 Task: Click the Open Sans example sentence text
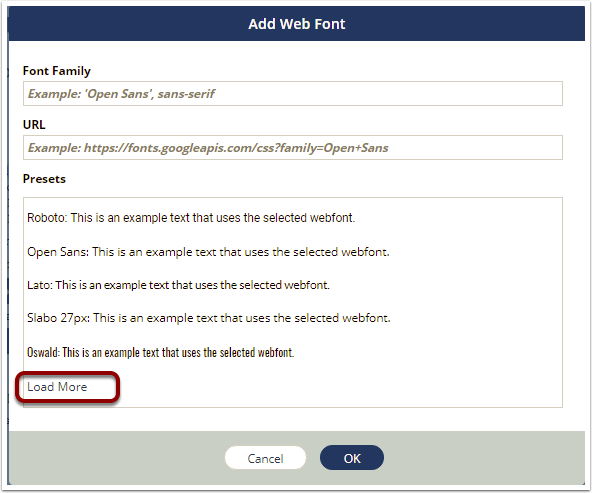coord(241,252)
